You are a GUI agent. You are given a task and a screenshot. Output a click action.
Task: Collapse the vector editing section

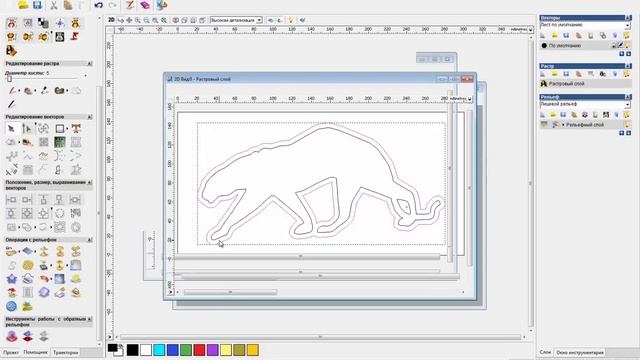click(89, 117)
